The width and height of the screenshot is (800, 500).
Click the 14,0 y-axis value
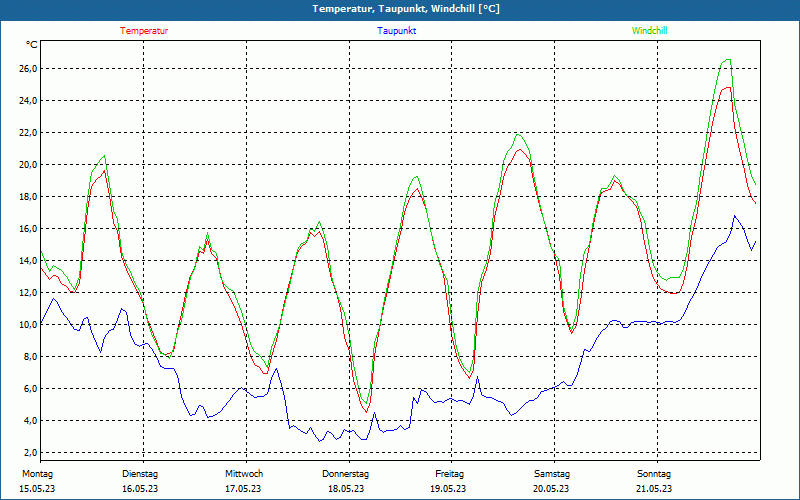(29, 261)
